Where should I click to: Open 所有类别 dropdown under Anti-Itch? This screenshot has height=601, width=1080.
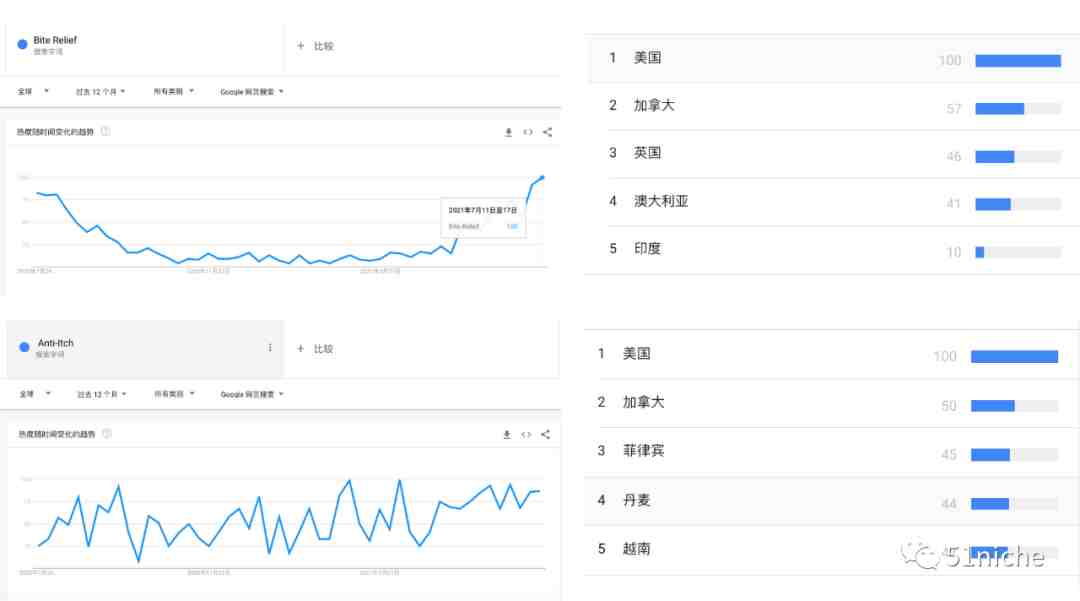point(174,394)
